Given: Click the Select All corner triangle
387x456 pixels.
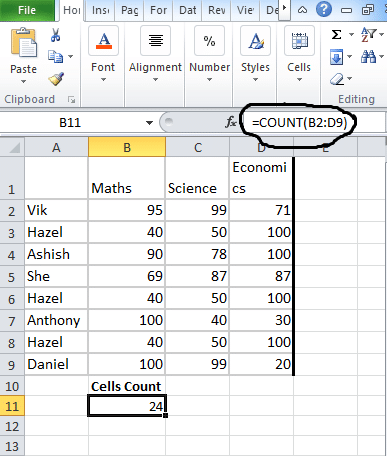Looking at the screenshot, I should click(12, 147).
